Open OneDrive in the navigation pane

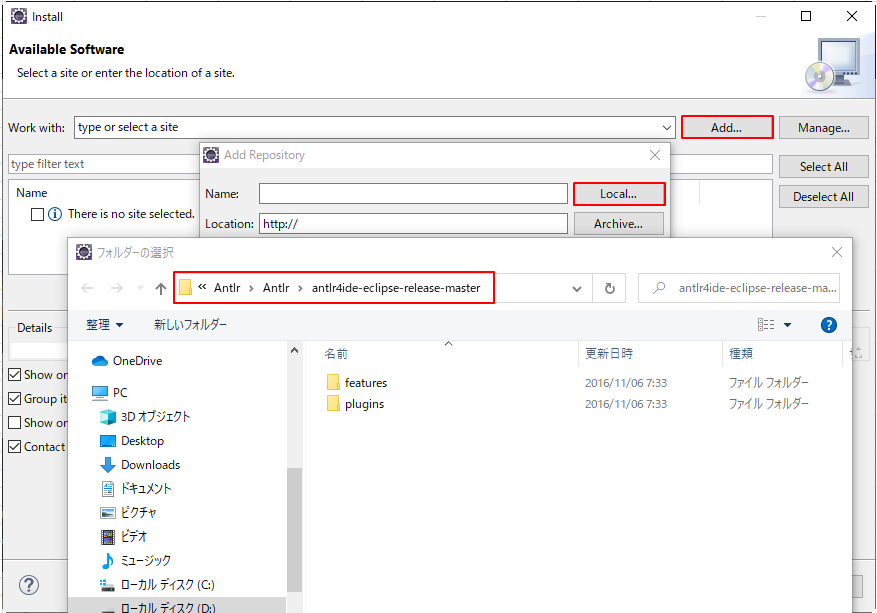click(138, 360)
